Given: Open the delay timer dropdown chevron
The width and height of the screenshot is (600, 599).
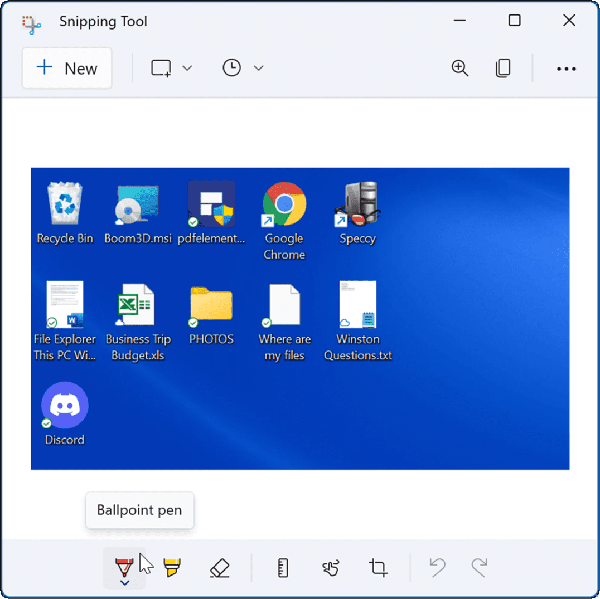Looking at the screenshot, I should pos(259,68).
